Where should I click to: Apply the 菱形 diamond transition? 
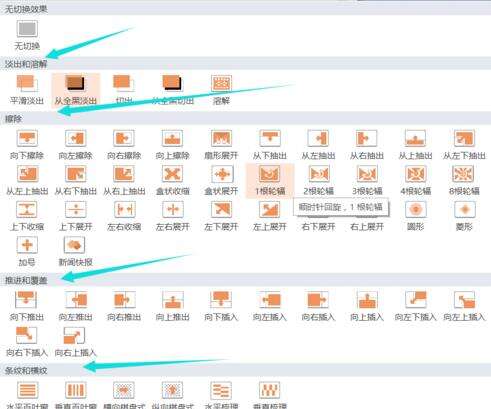click(464, 216)
